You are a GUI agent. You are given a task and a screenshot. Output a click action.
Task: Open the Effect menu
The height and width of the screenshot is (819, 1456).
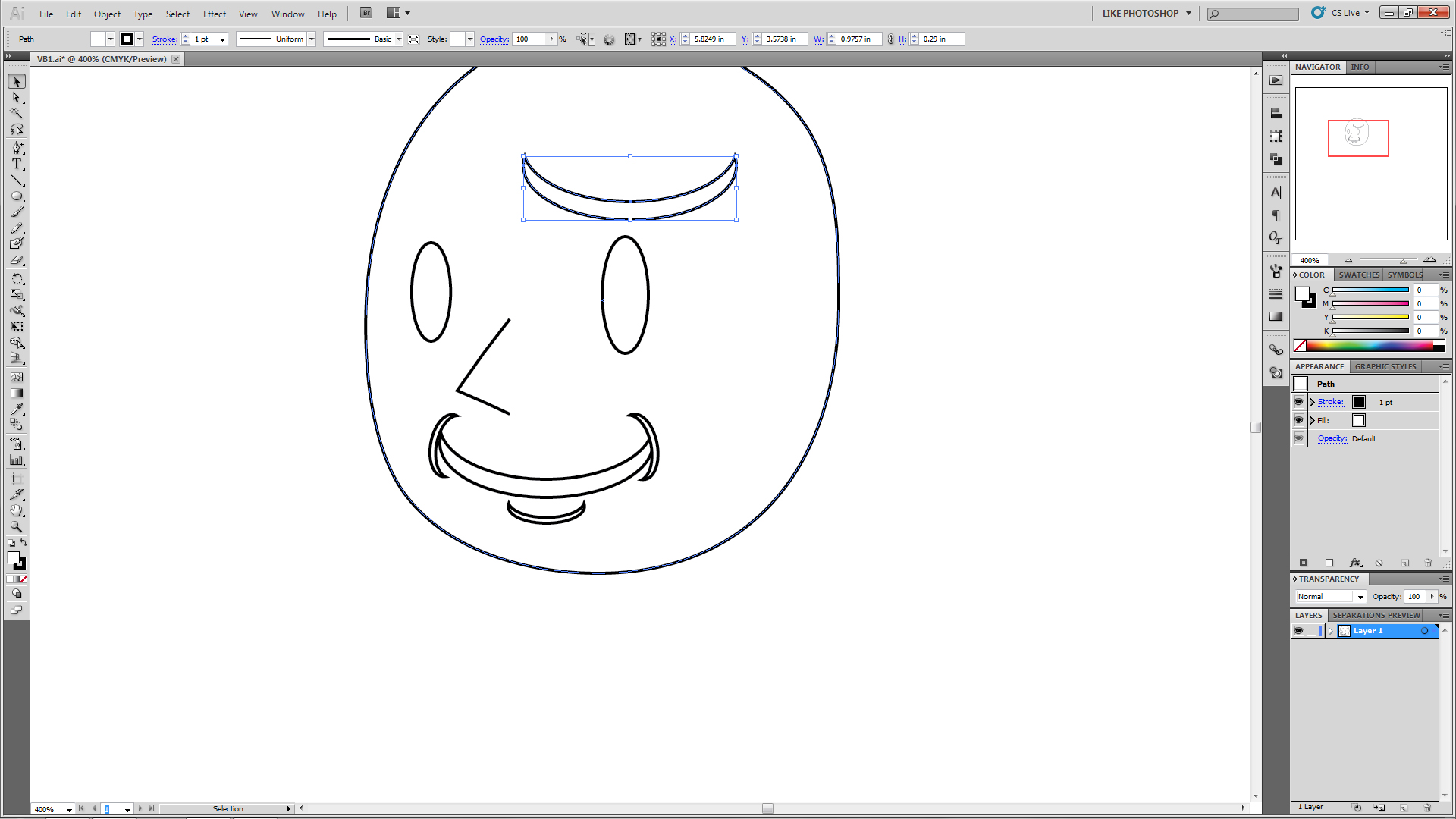(x=214, y=14)
